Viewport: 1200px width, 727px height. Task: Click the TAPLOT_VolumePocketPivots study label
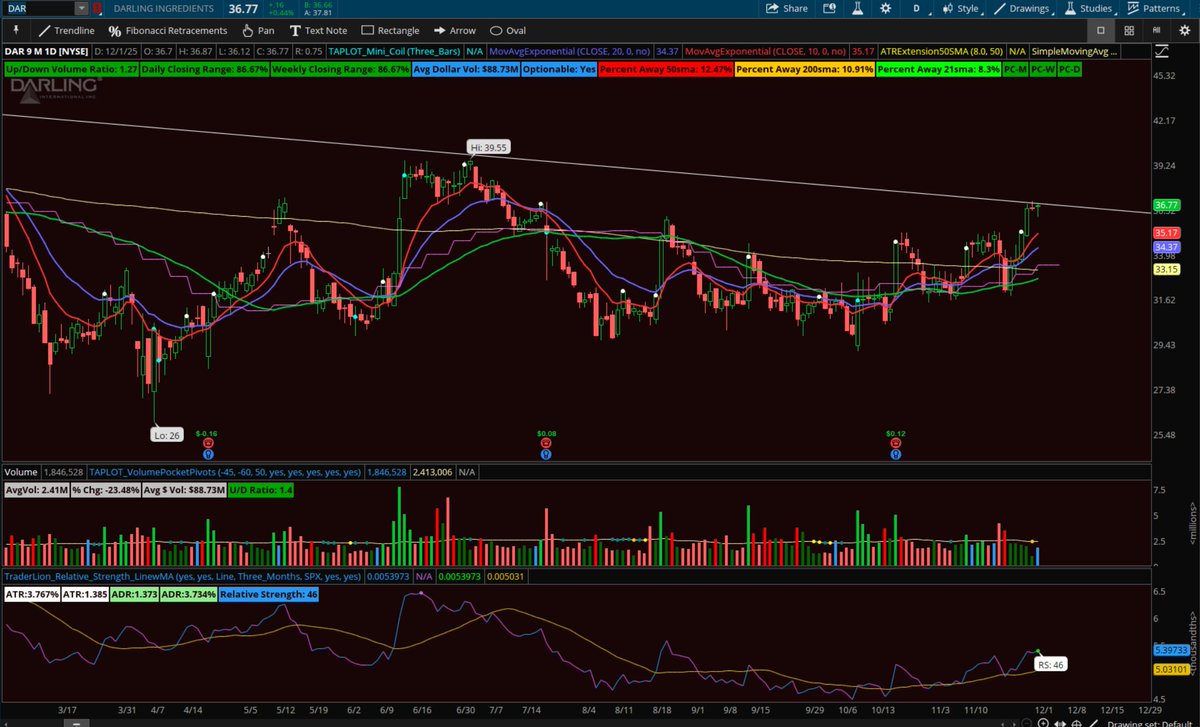226,471
